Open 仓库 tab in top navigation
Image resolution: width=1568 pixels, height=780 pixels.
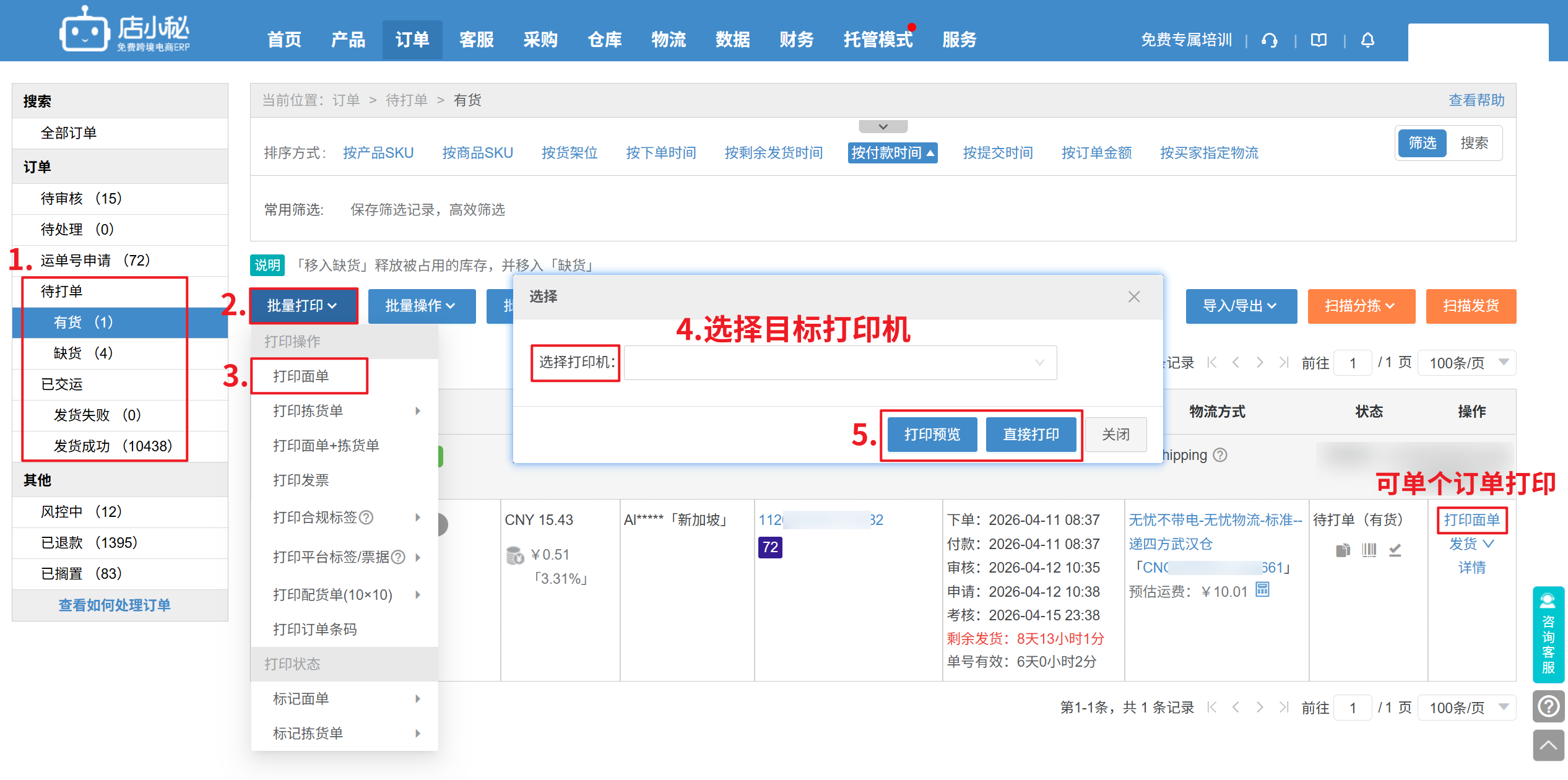point(604,40)
